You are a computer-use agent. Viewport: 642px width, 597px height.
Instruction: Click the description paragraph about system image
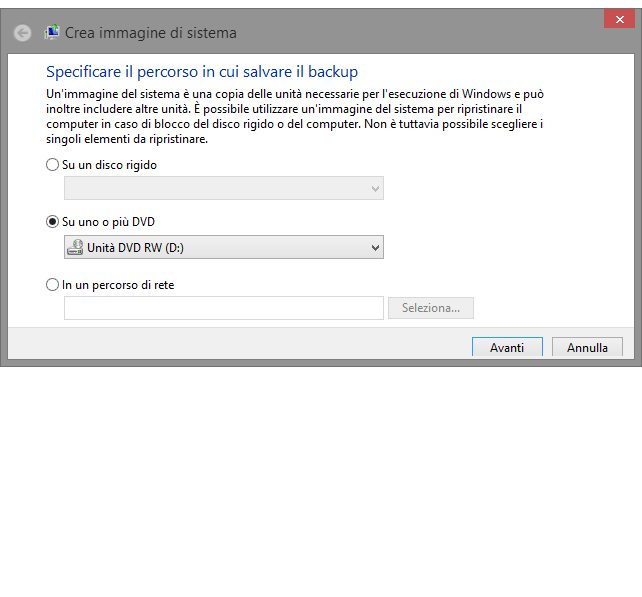(x=295, y=116)
